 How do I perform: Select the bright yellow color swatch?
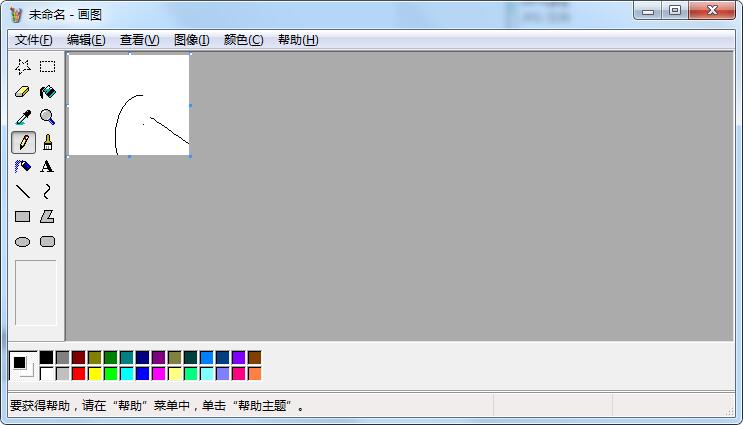tap(95, 373)
